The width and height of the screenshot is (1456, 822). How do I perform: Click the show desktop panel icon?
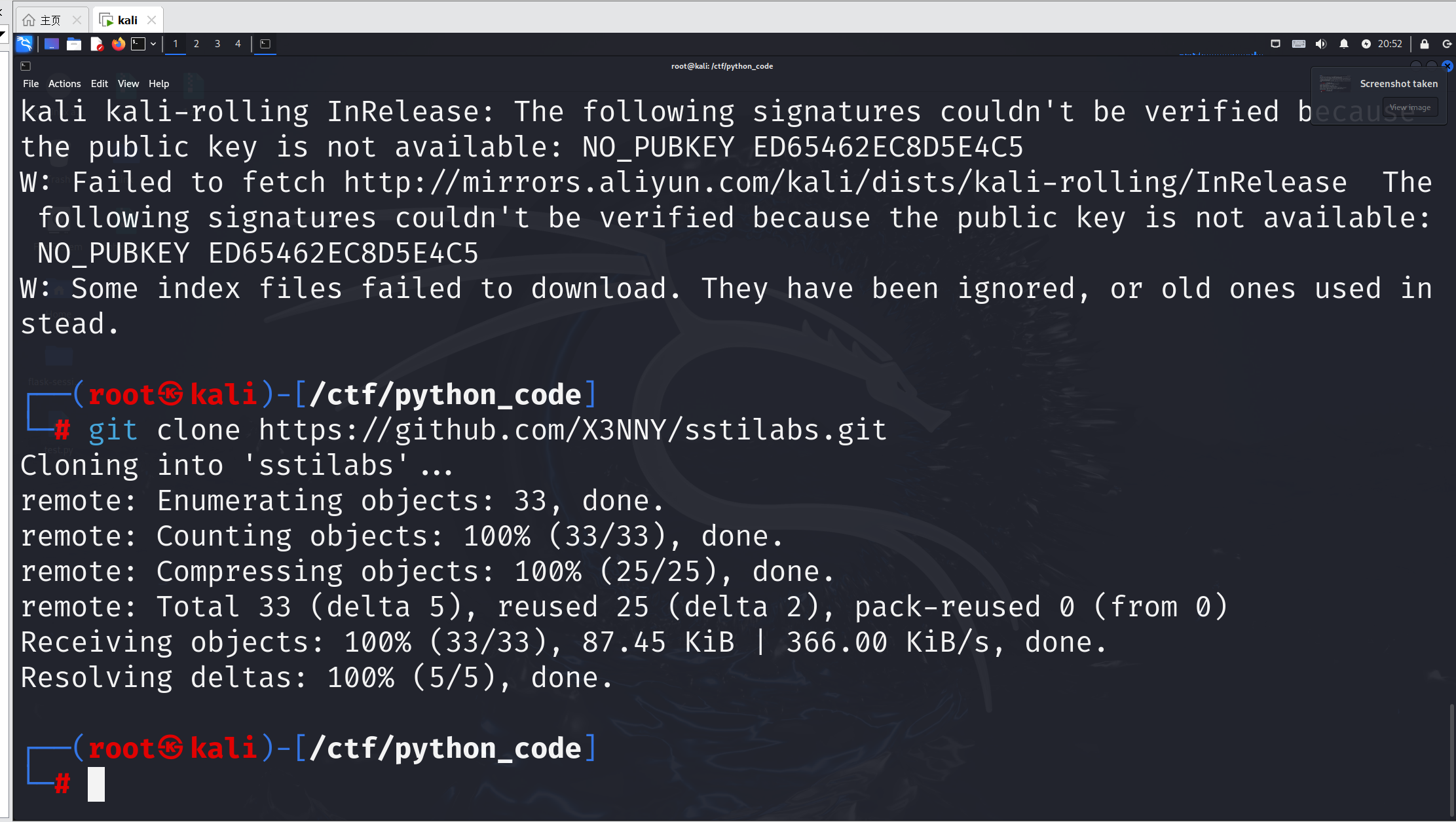click(52, 44)
